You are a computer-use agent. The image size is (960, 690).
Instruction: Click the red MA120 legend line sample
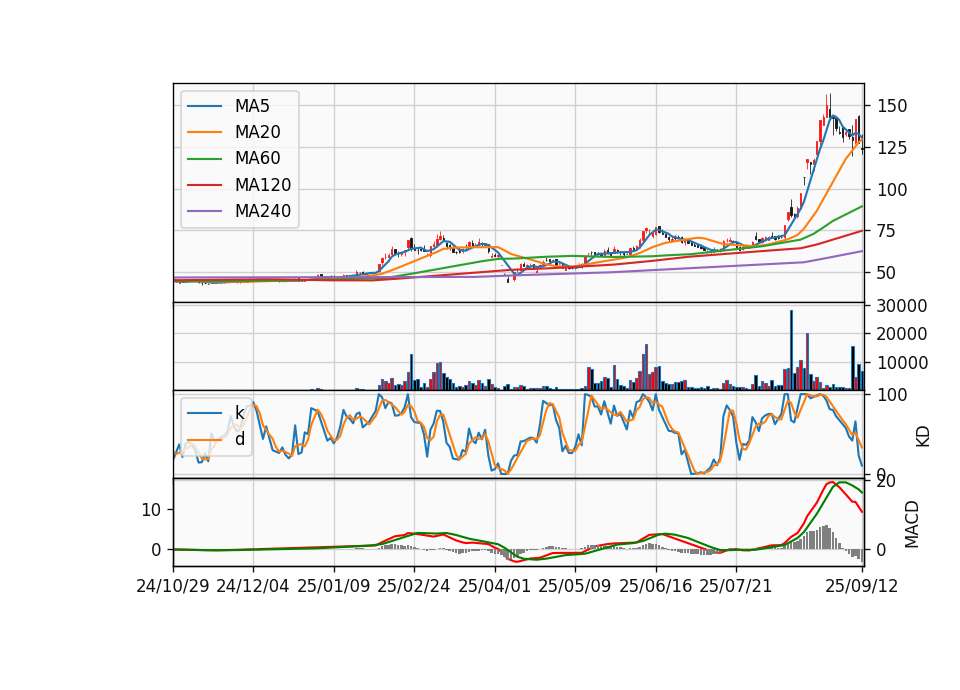[204, 185]
